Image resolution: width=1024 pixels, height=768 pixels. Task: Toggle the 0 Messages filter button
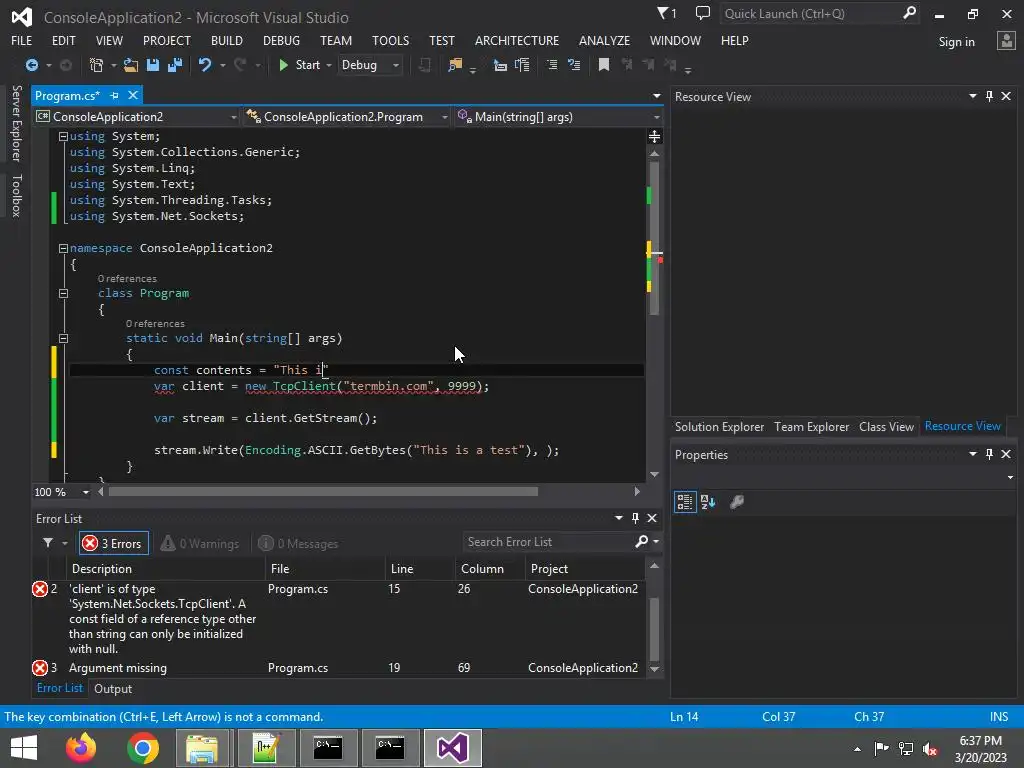click(x=298, y=543)
